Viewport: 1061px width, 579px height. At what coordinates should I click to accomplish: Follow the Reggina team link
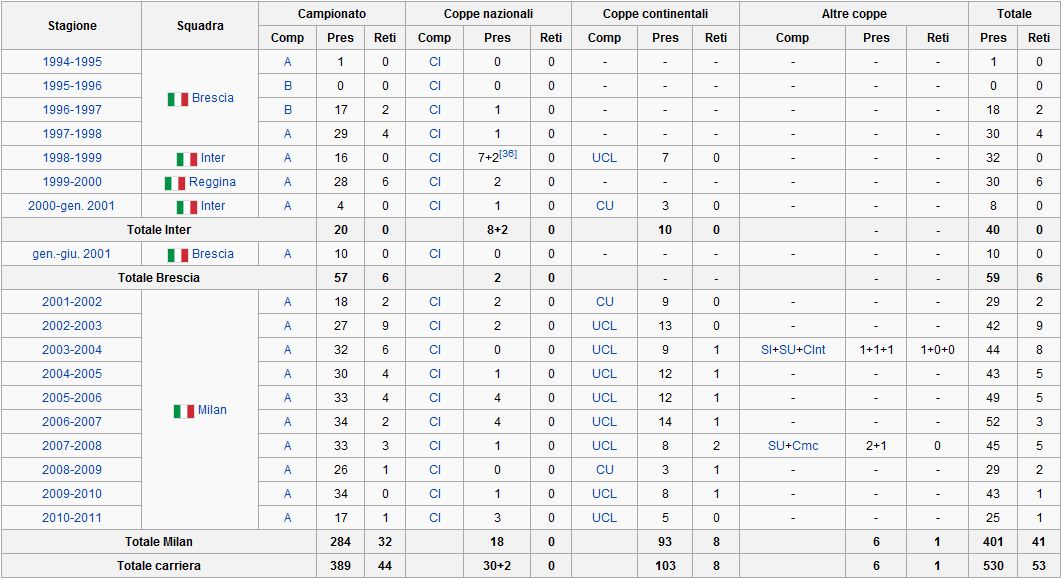(212, 182)
